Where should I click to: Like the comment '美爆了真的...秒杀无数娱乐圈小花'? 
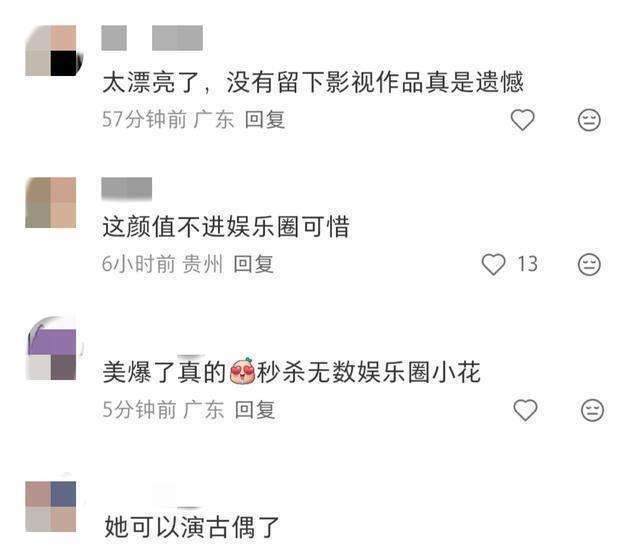pyautogui.click(x=525, y=410)
